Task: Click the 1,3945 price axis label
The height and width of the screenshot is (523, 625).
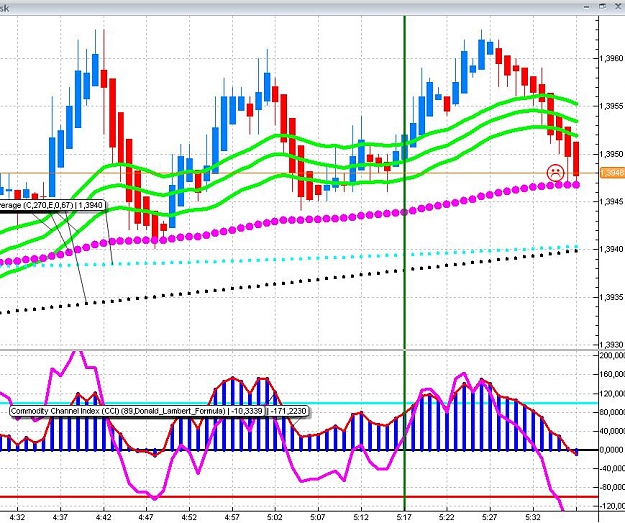Action: pos(611,201)
